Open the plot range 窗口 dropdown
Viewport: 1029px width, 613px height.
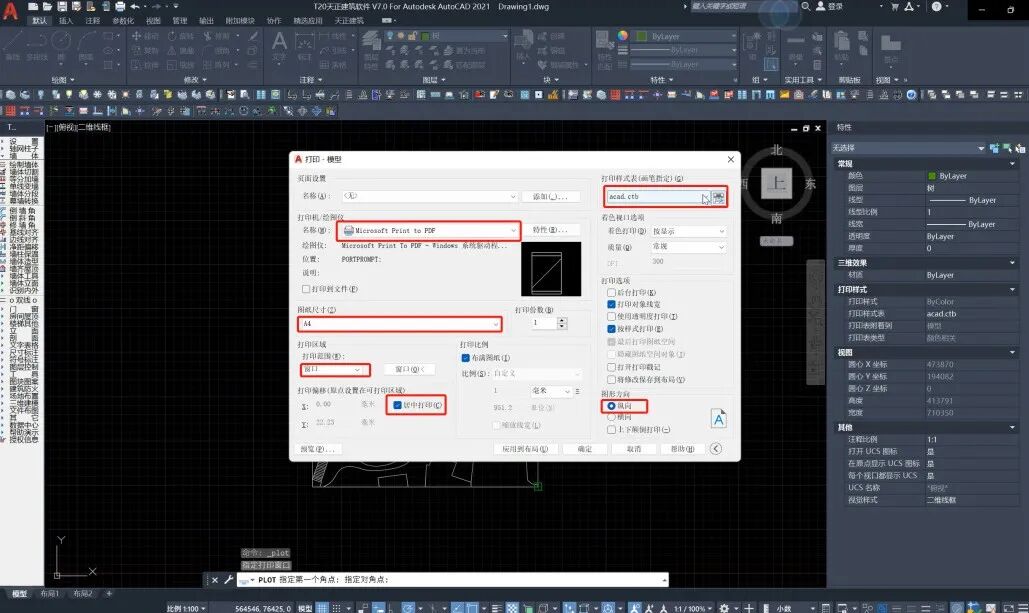click(x=333, y=370)
